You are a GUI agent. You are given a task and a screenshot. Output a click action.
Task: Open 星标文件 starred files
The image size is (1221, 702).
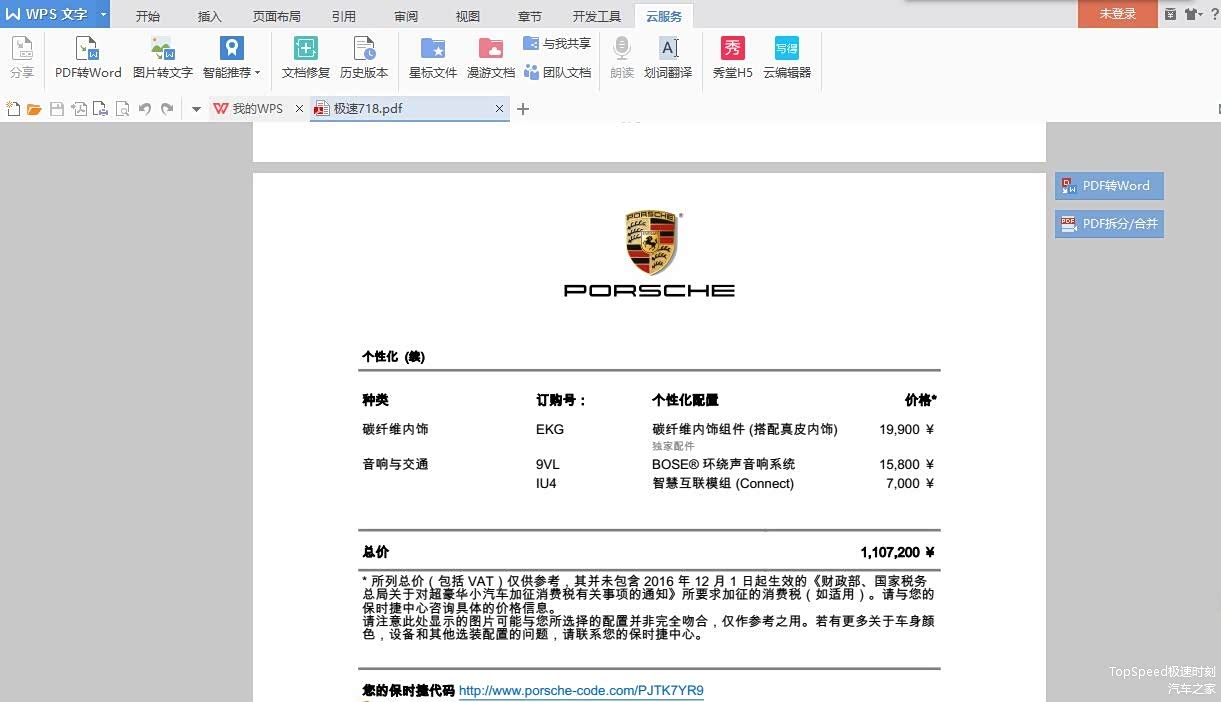point(432,57)
